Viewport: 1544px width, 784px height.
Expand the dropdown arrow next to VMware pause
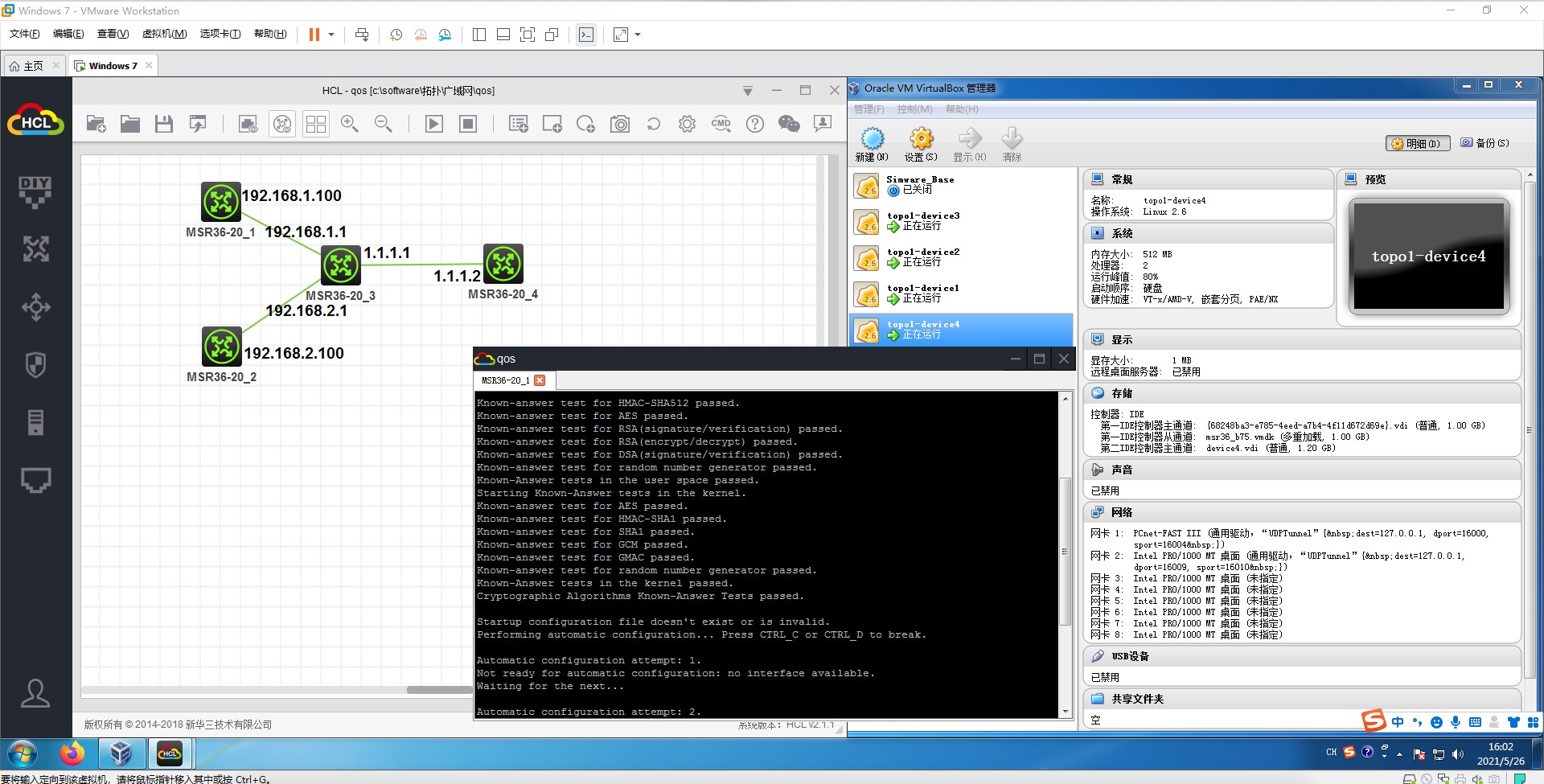coord(331,35)
